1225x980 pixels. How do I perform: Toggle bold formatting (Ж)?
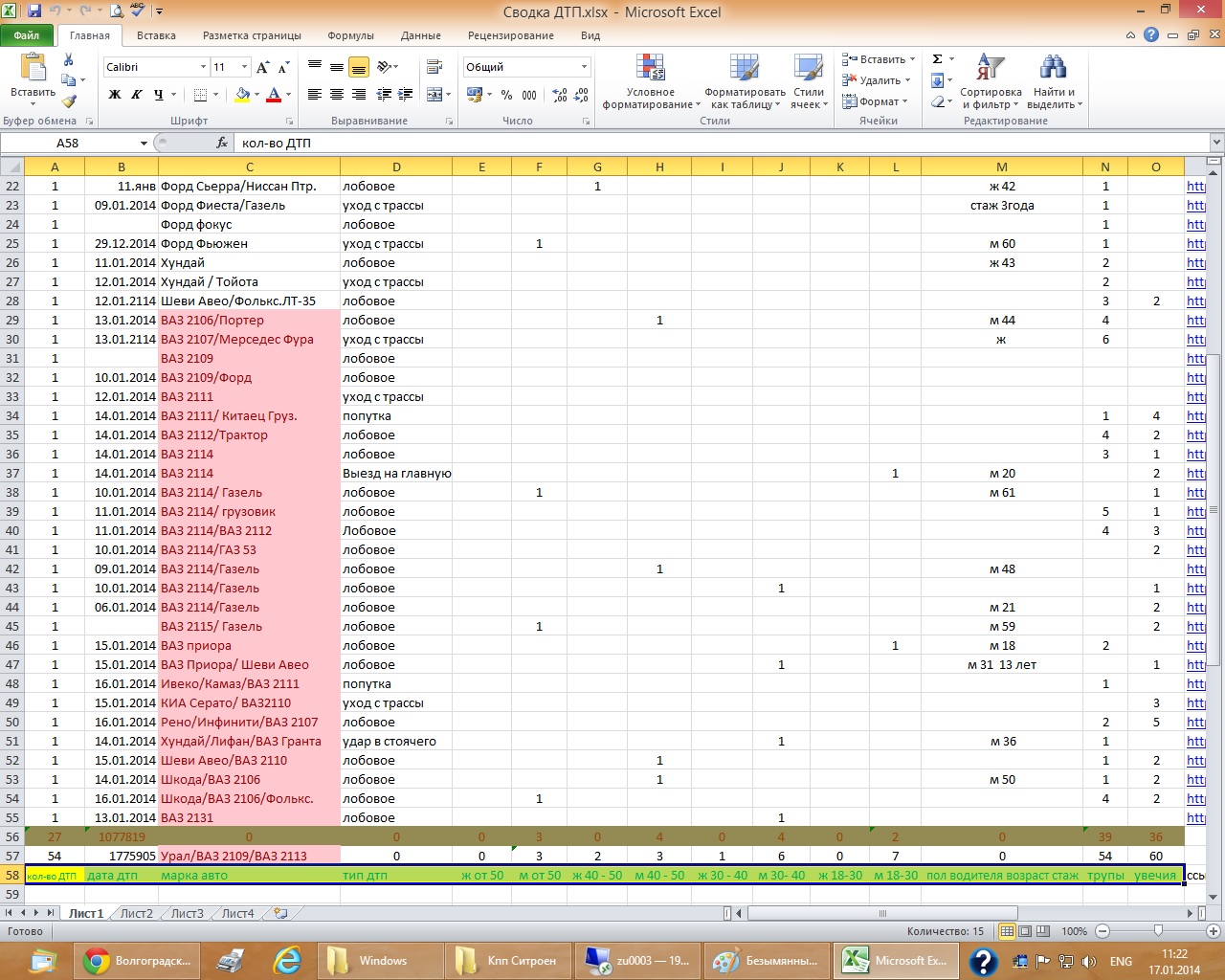tap(115, 95)
